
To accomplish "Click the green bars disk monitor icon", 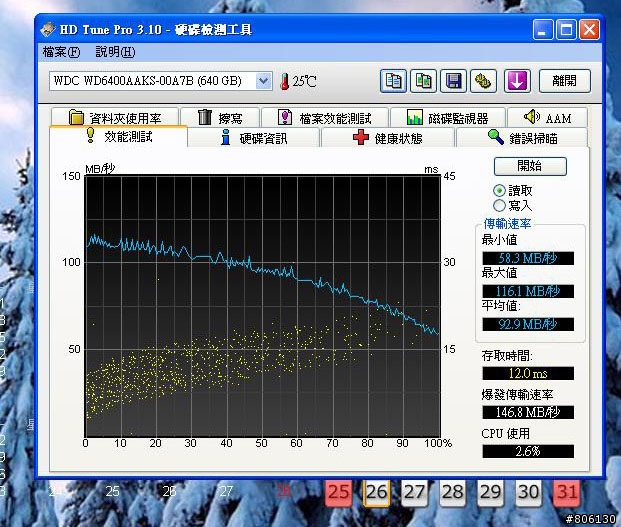I will coord(415,117).
